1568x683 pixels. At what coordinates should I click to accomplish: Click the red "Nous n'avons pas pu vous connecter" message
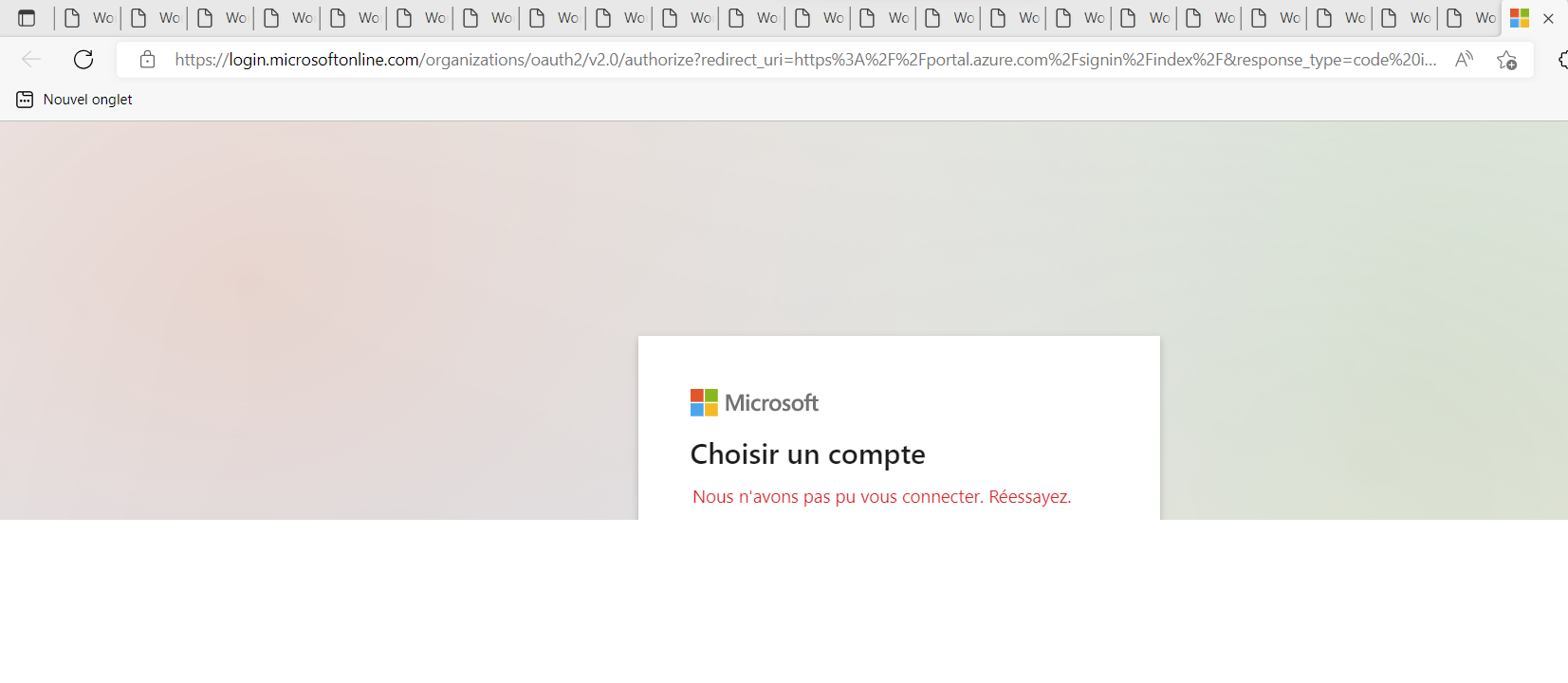click(x=881, y=497)
